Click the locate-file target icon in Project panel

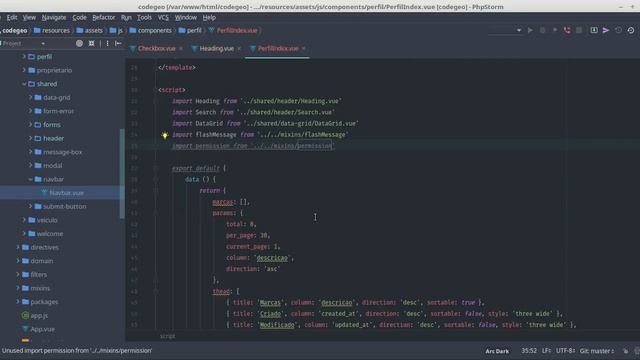79,43
